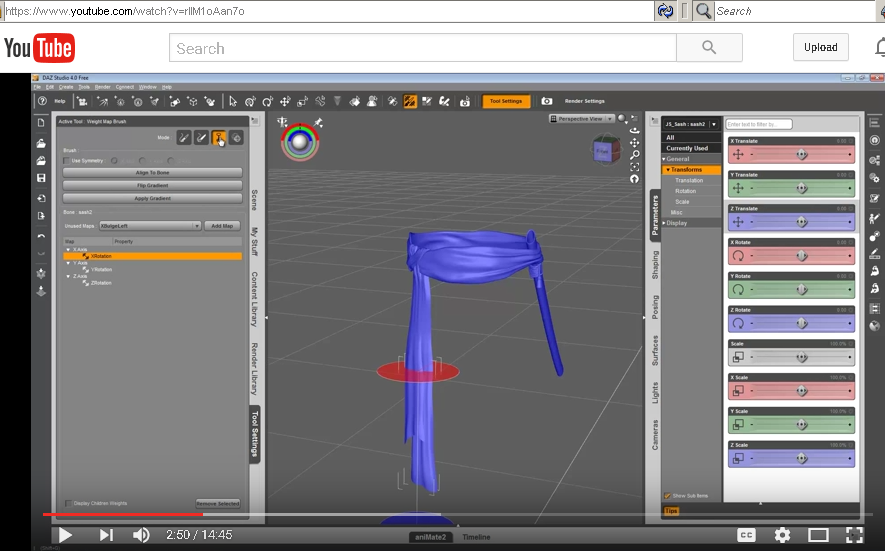This screenshot has height=551, width=885.
Task: Click the Save file icon in left toolbar
Action: tap(41, 178)
